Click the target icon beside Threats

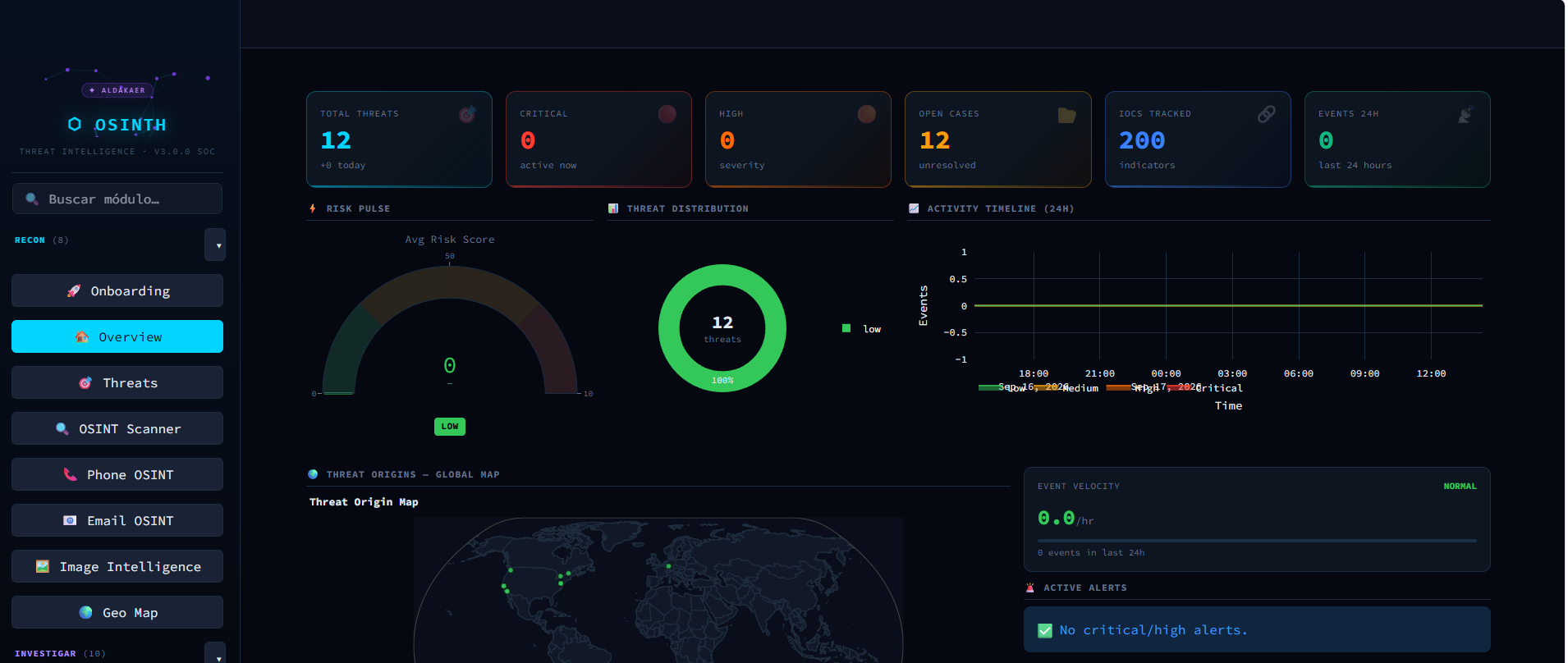click(85, 383)
